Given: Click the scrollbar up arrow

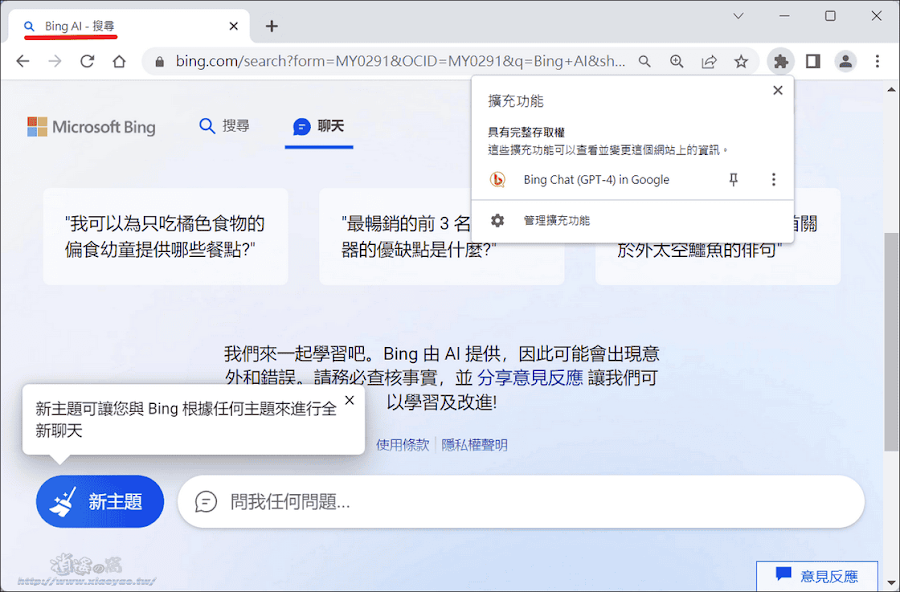Looking at the screenshot, I should point(891,90).
